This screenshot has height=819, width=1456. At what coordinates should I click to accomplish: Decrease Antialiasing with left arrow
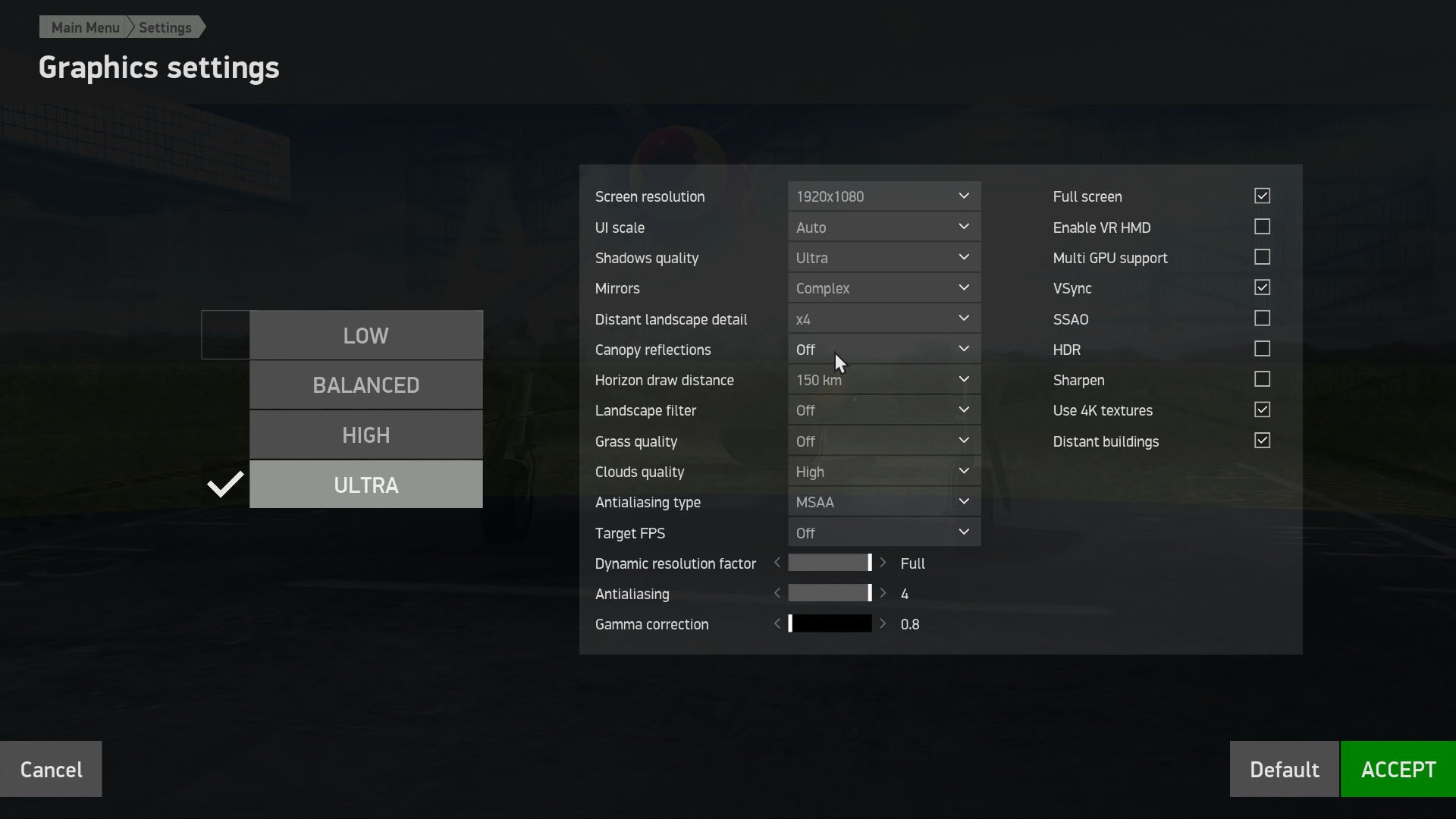pos(777,593)
